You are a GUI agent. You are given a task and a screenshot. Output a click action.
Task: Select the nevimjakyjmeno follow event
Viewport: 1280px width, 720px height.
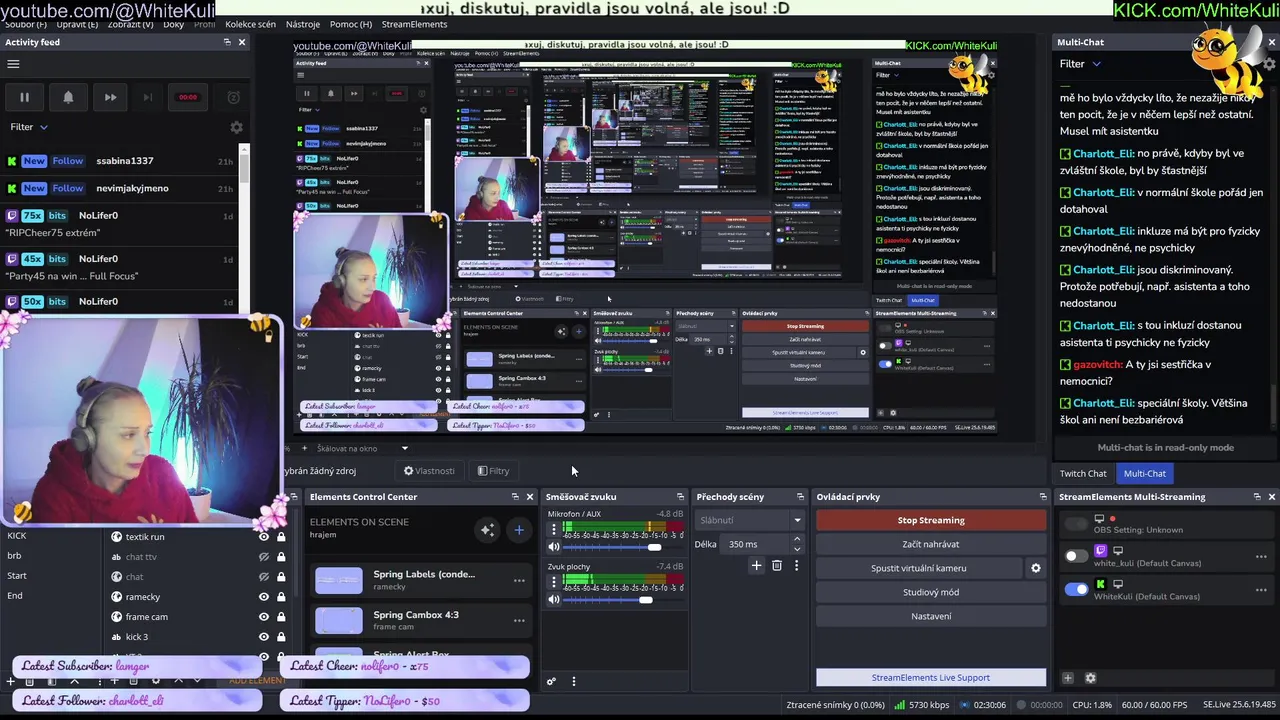click(120, 188)
